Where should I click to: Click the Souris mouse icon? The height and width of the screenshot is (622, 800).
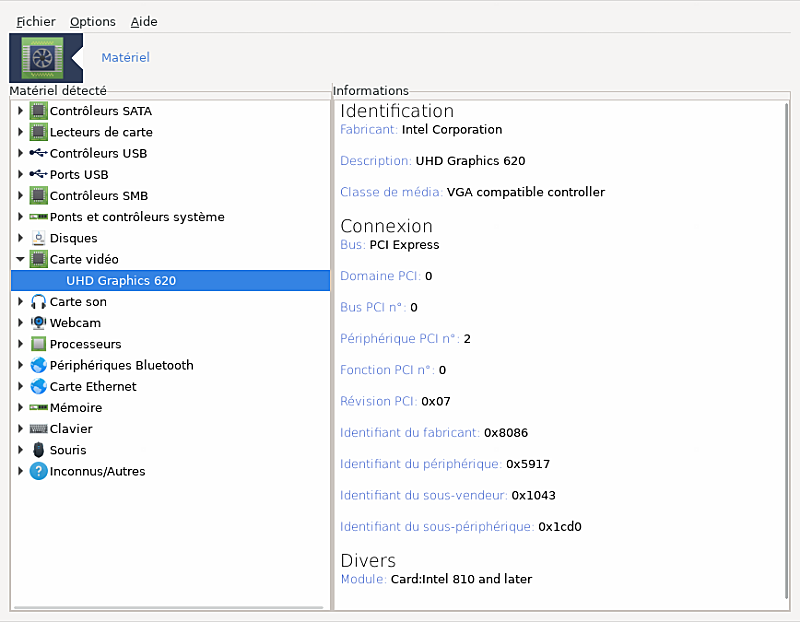(x=39, y=450)
